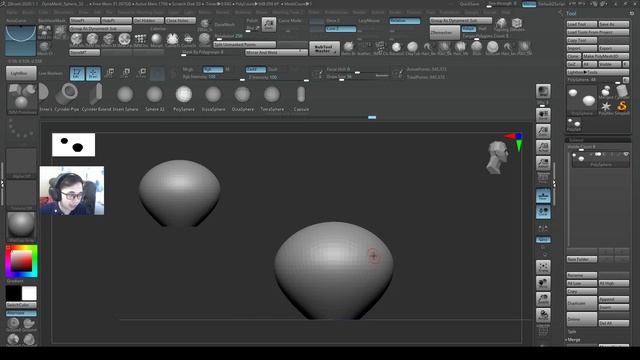Click the AAHalf icon

543,163
